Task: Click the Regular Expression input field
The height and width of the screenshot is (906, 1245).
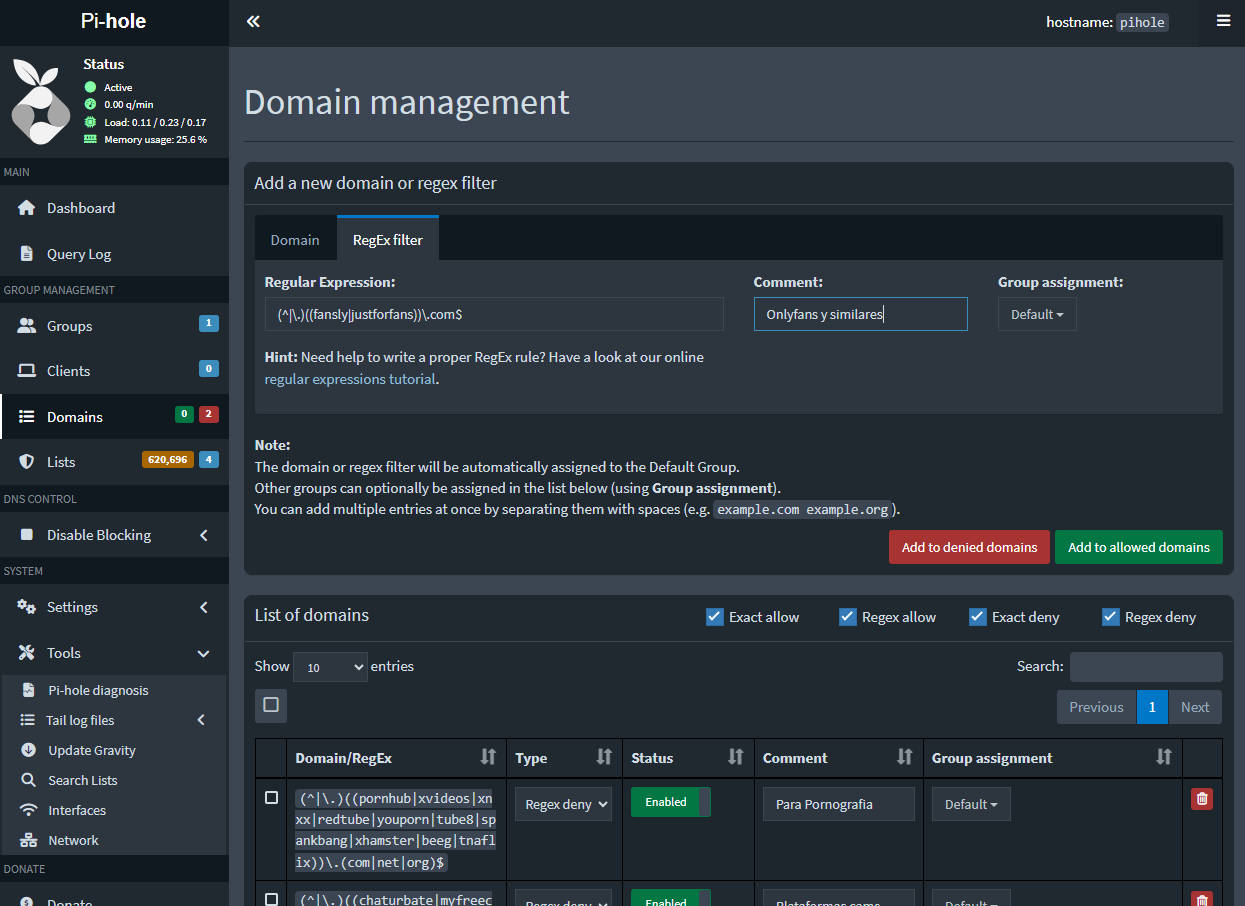Action: pyautogui.click(x=494, y=314)
